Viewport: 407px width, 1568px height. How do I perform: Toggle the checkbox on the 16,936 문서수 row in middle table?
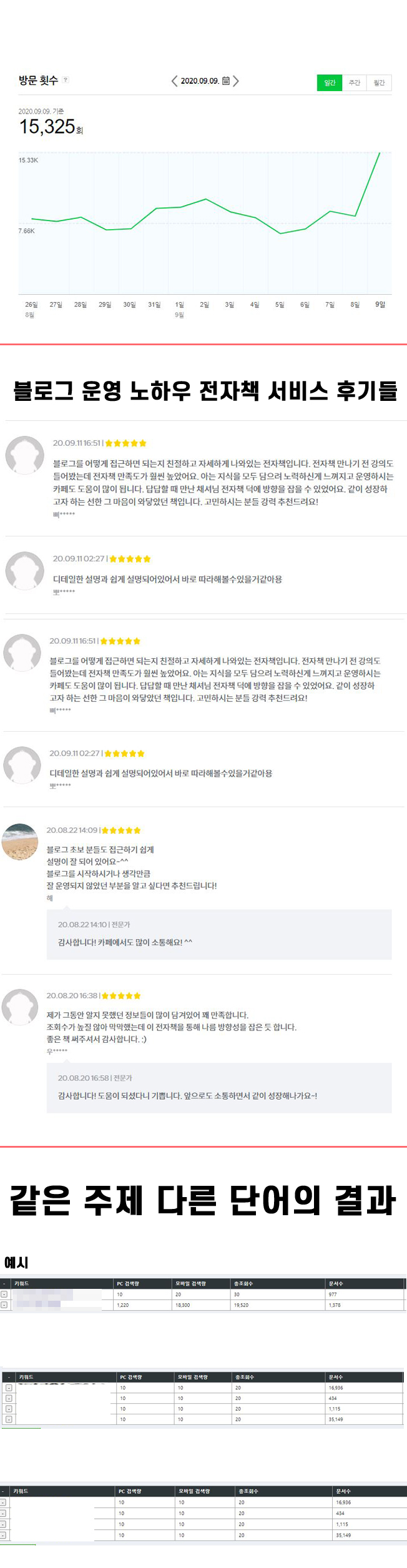[9, 1388]
